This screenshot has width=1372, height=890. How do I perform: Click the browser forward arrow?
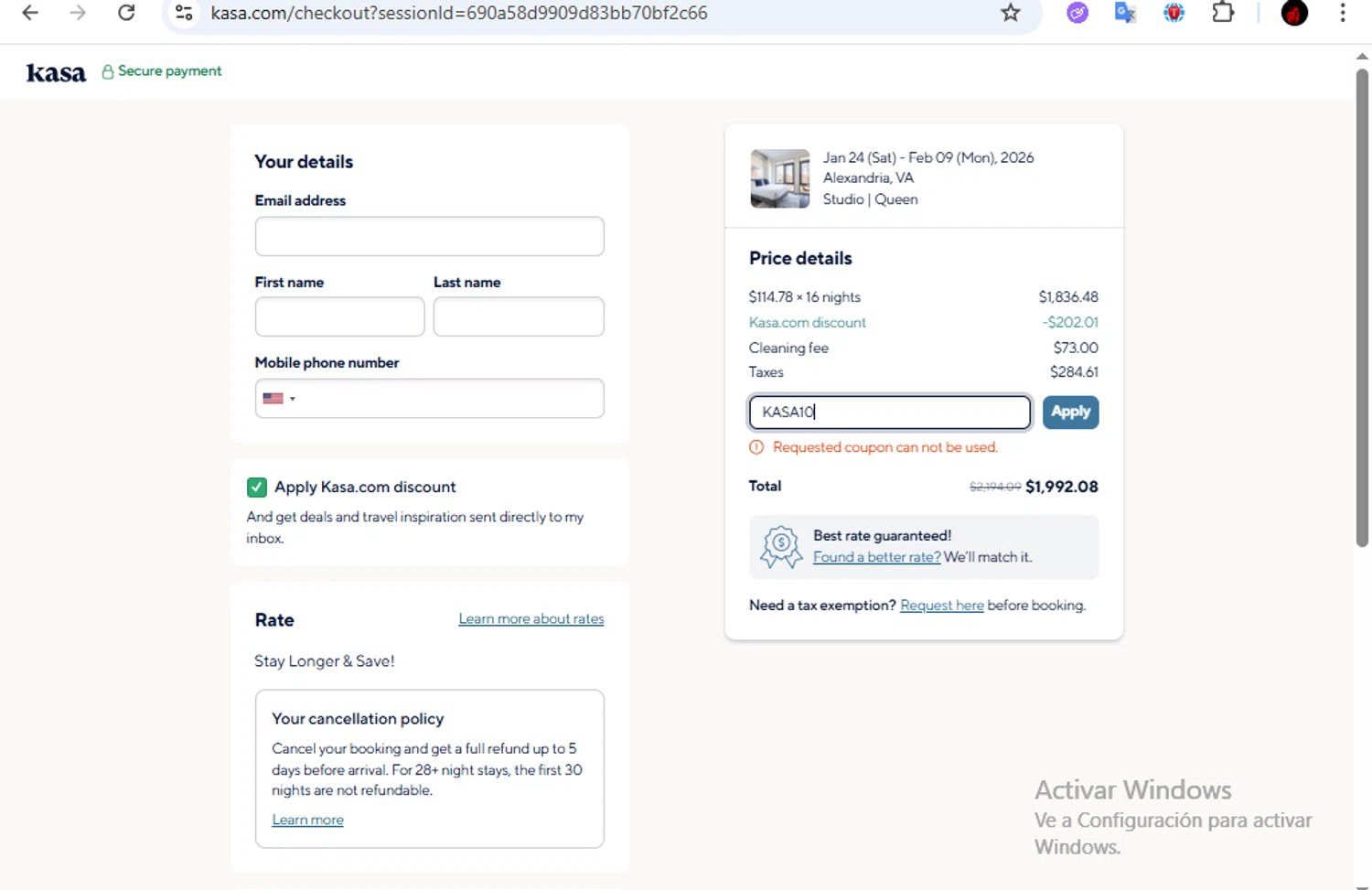pos(78,13)
